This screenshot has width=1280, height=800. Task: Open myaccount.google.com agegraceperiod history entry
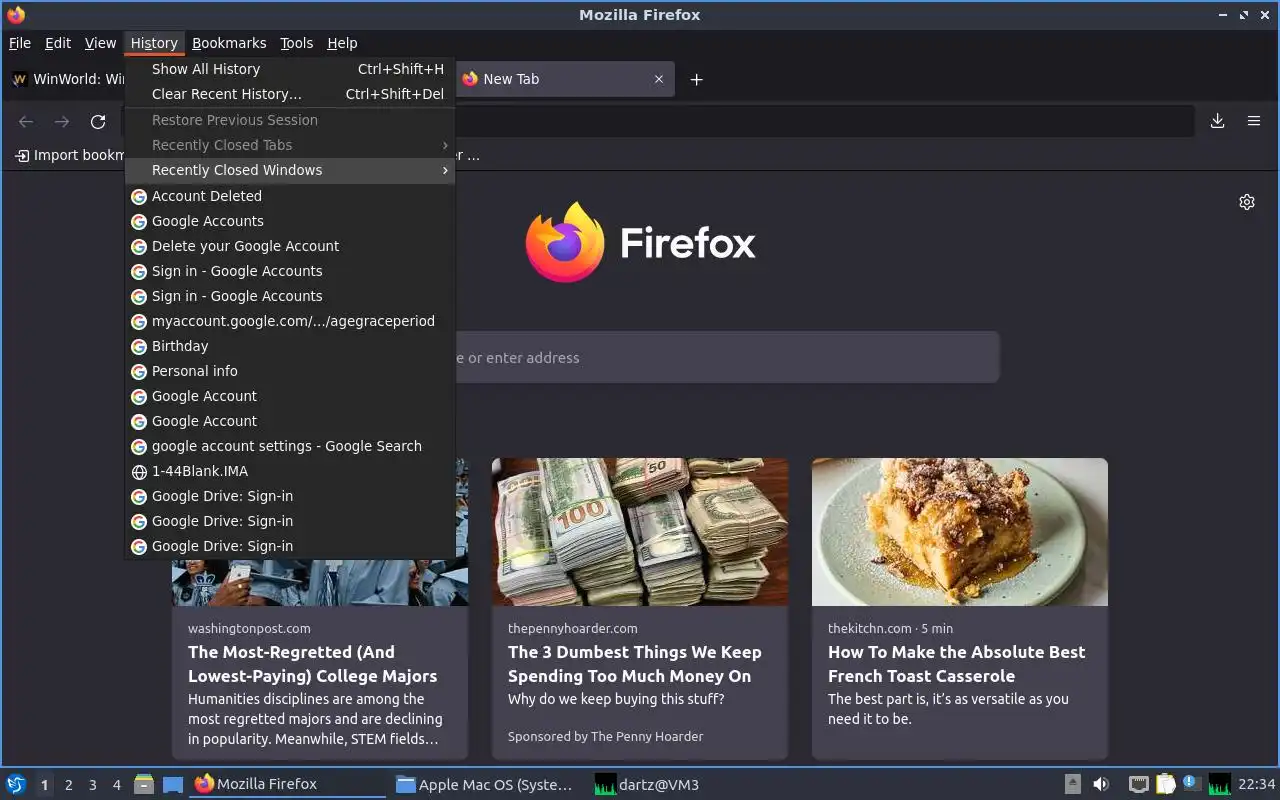[x=290, y=321]
